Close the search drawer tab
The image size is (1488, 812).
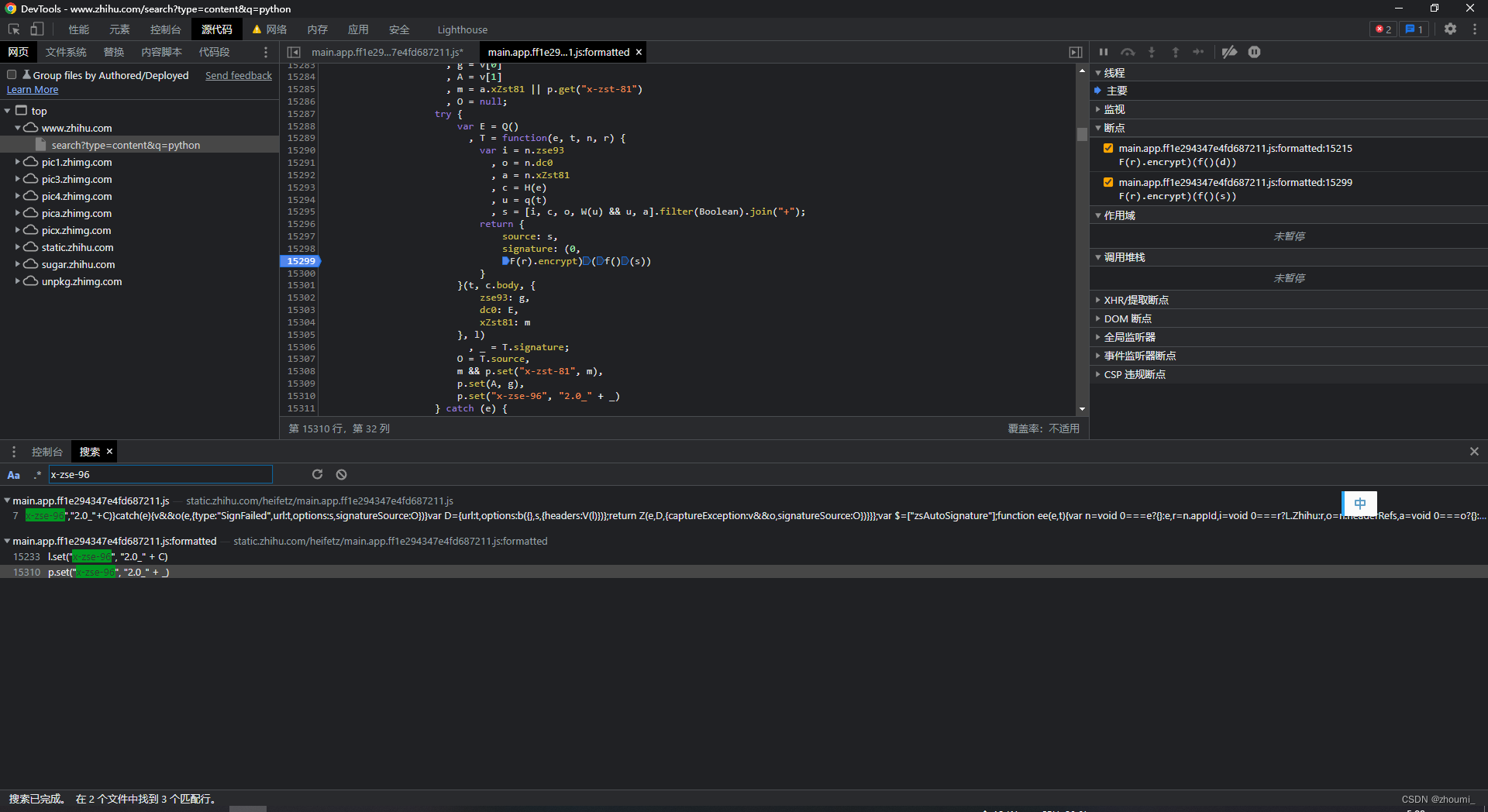109,452
